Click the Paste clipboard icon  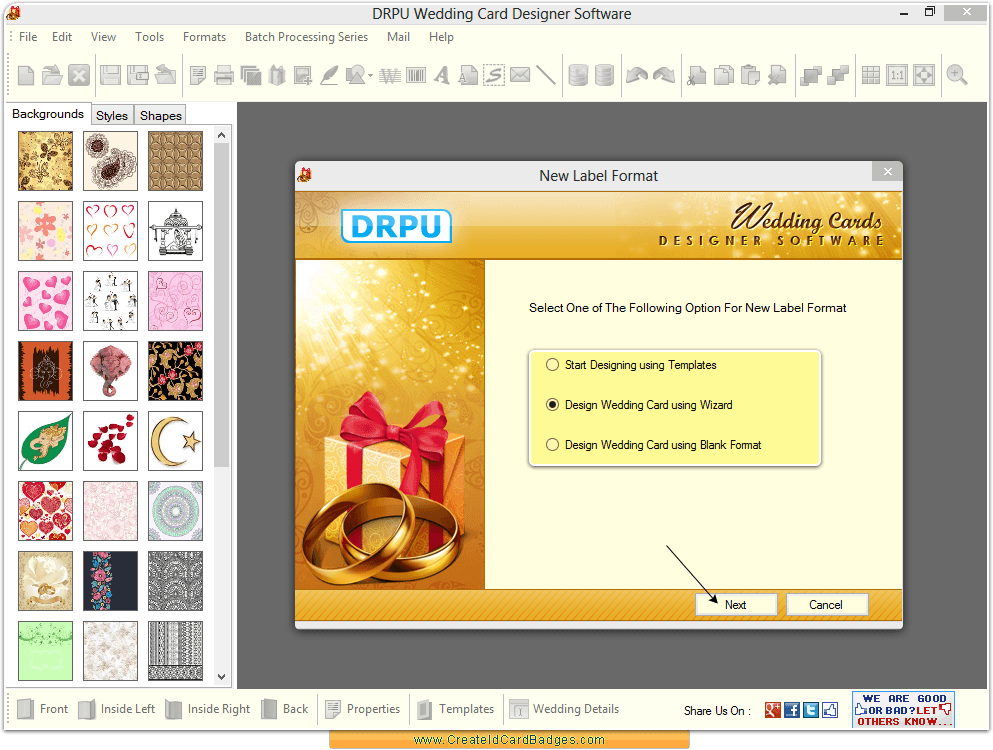click(x=750, y=75)
